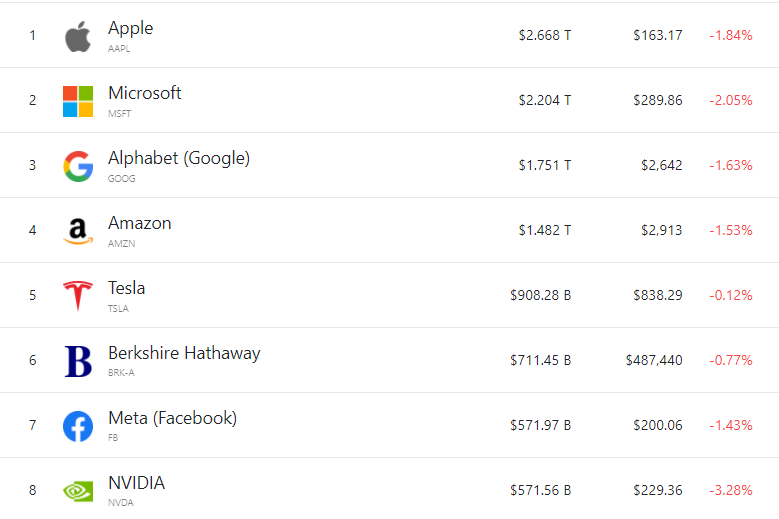This screenshot has width=779, height=519.
Task: Click the MSFT ticker symbol
Action: coord(119,113)
